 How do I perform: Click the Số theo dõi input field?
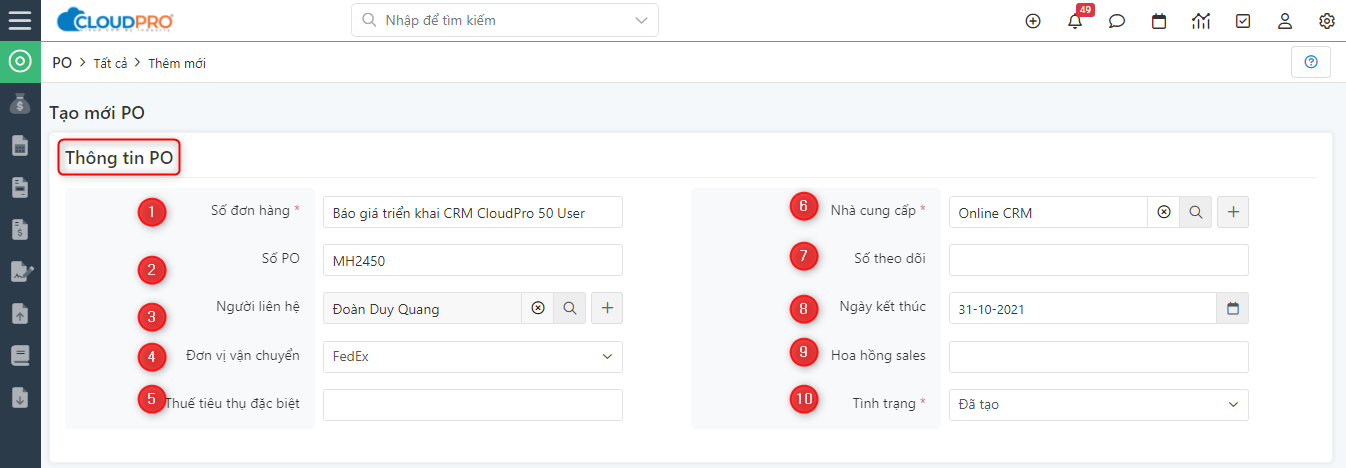pyautogui.click(x=1098, y=260)
